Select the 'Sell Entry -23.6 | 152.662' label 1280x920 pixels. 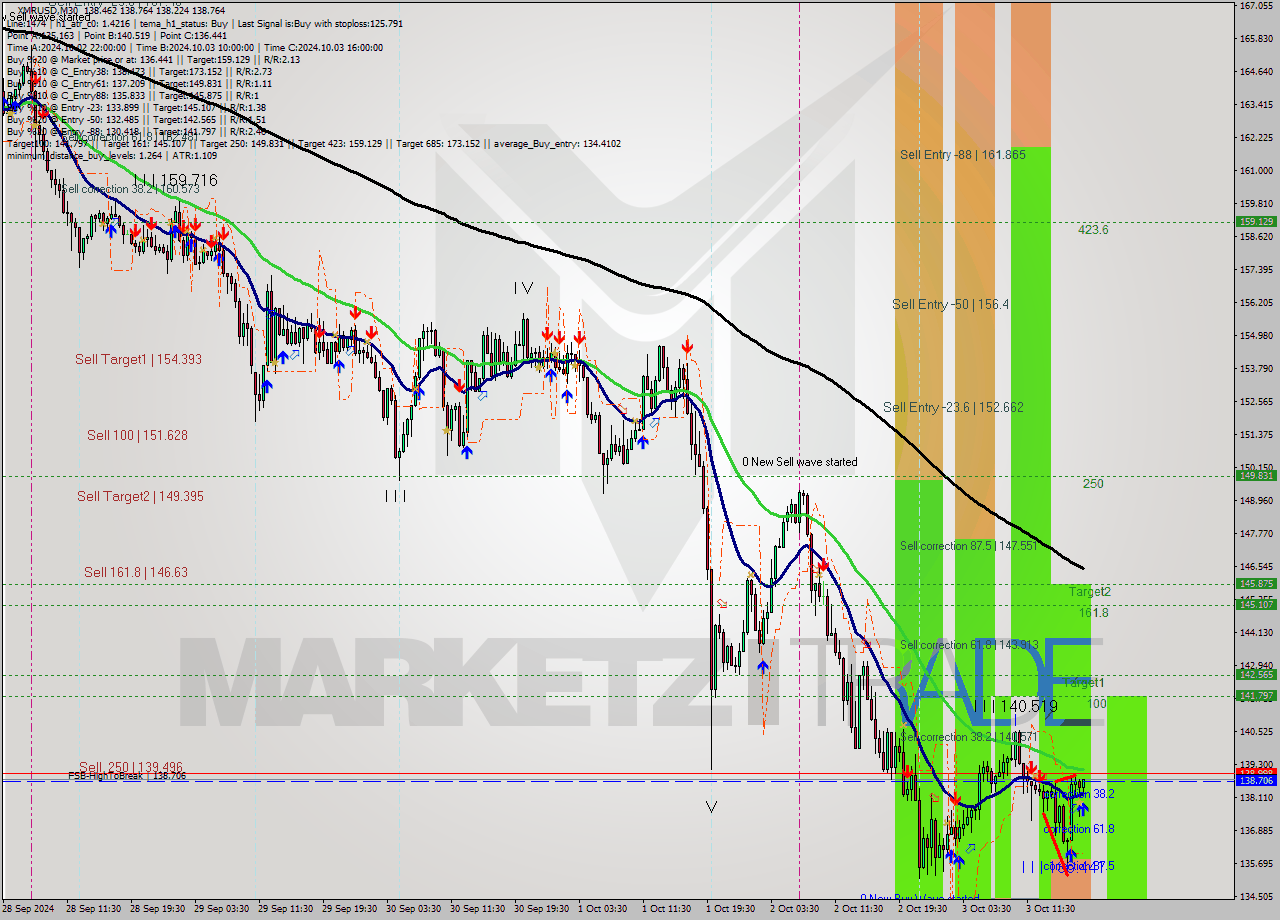coord(953,407)
